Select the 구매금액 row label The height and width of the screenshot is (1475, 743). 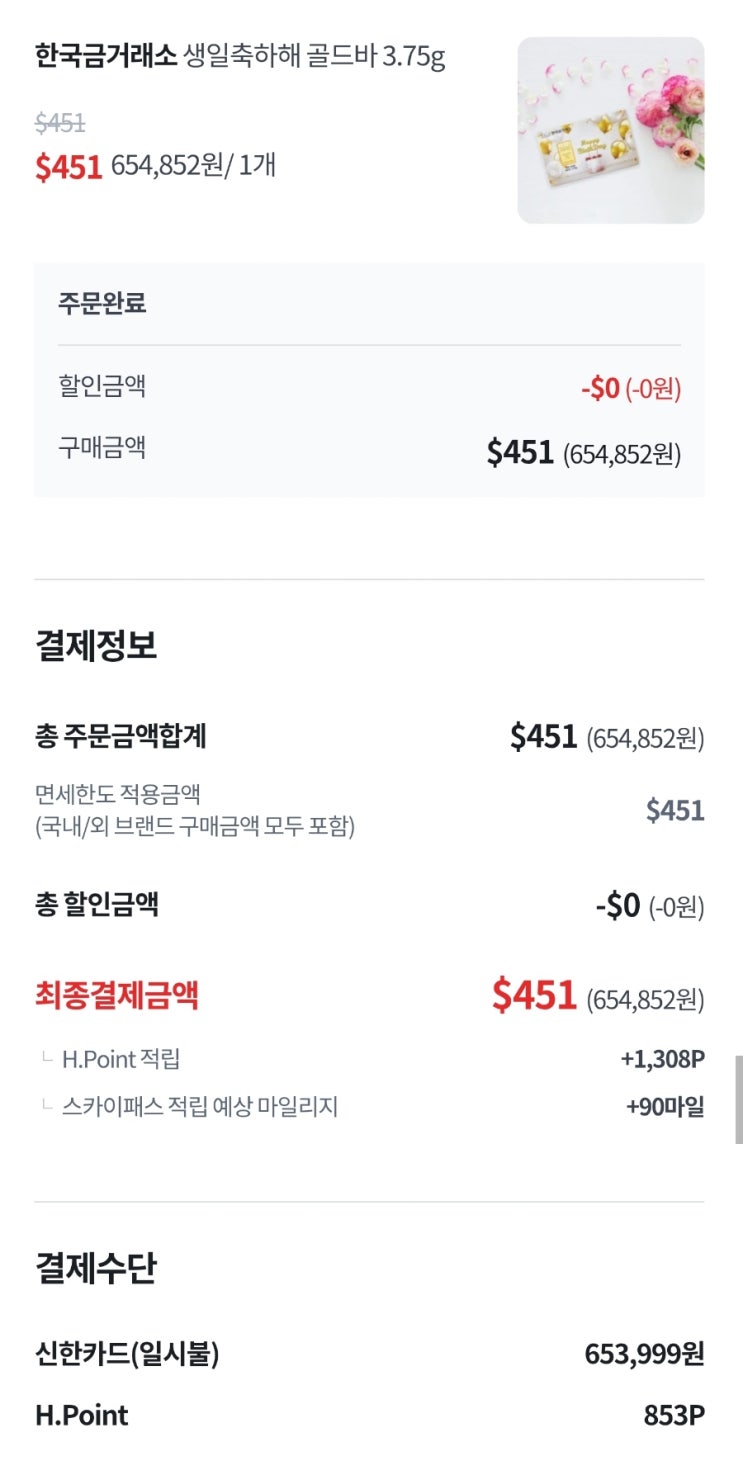102,447
